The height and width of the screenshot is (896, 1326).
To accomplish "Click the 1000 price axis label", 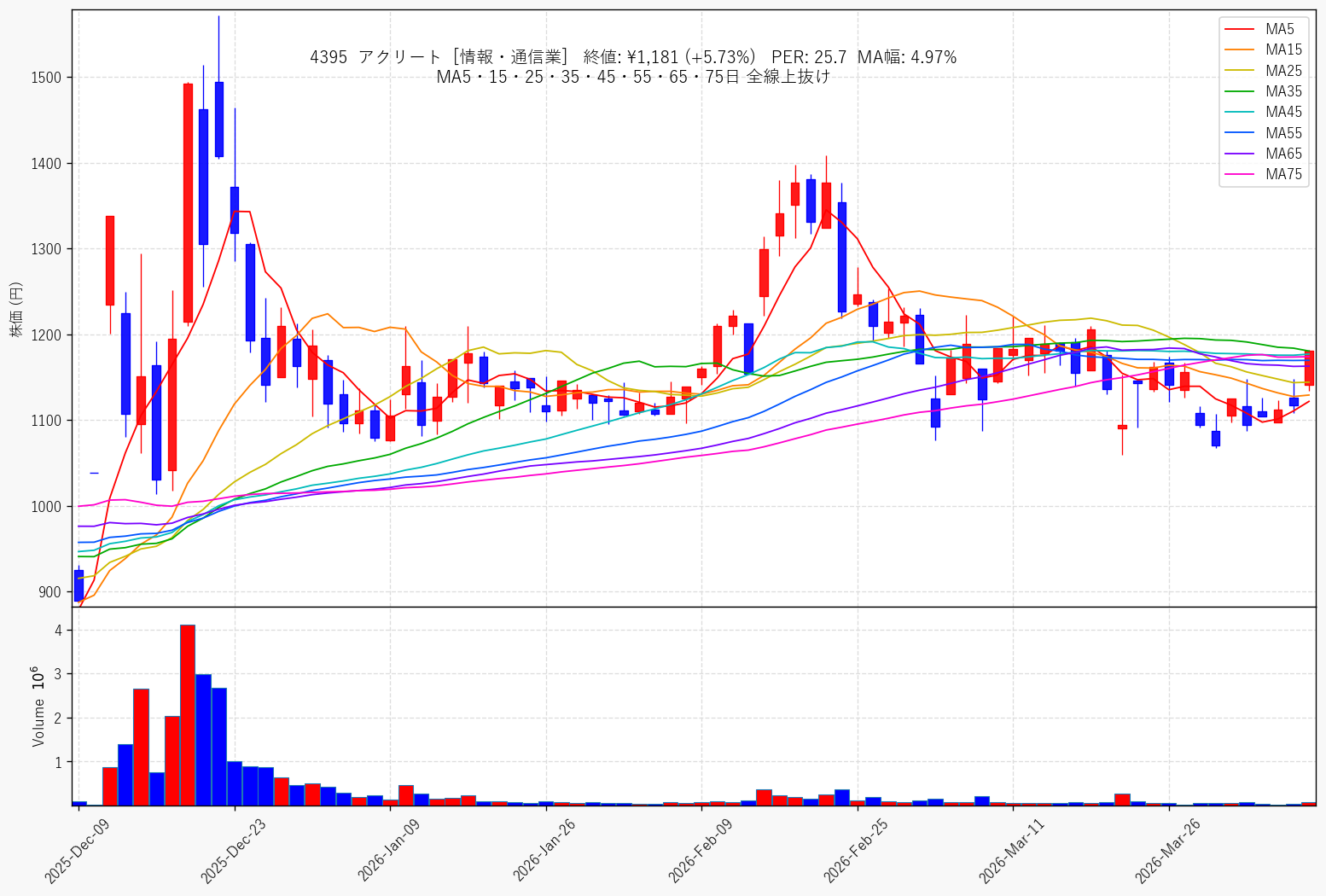I will point(46,506).
